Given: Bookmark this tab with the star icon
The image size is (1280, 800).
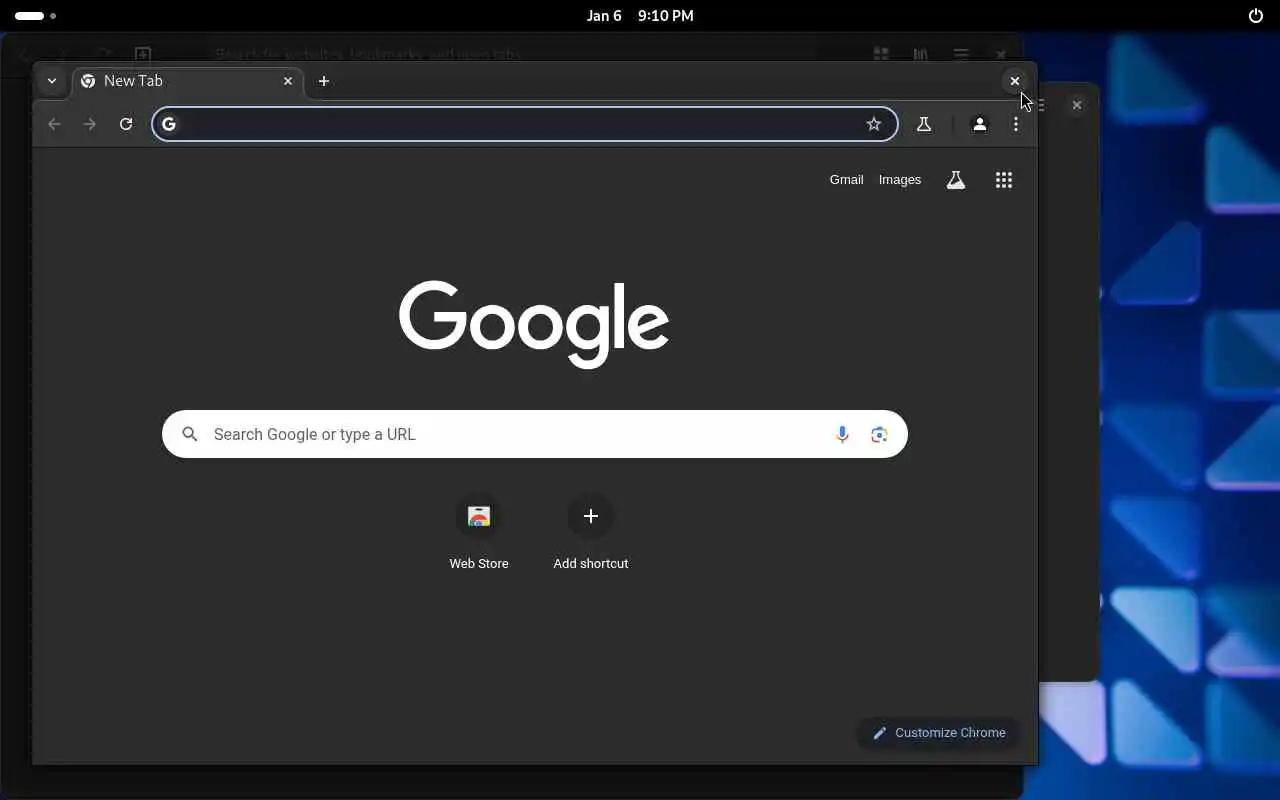Looking at the screenshot, I should [x=874, y=124].
